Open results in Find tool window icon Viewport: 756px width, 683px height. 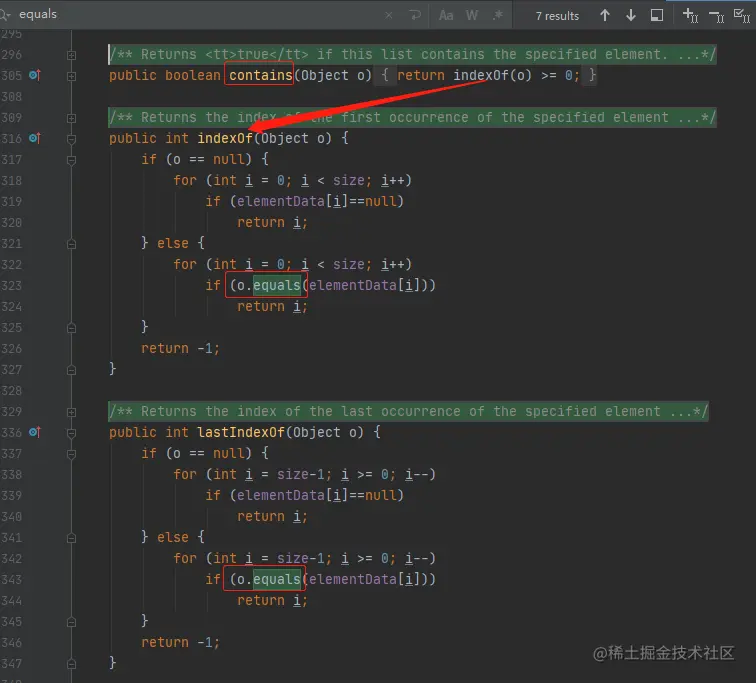657,15
